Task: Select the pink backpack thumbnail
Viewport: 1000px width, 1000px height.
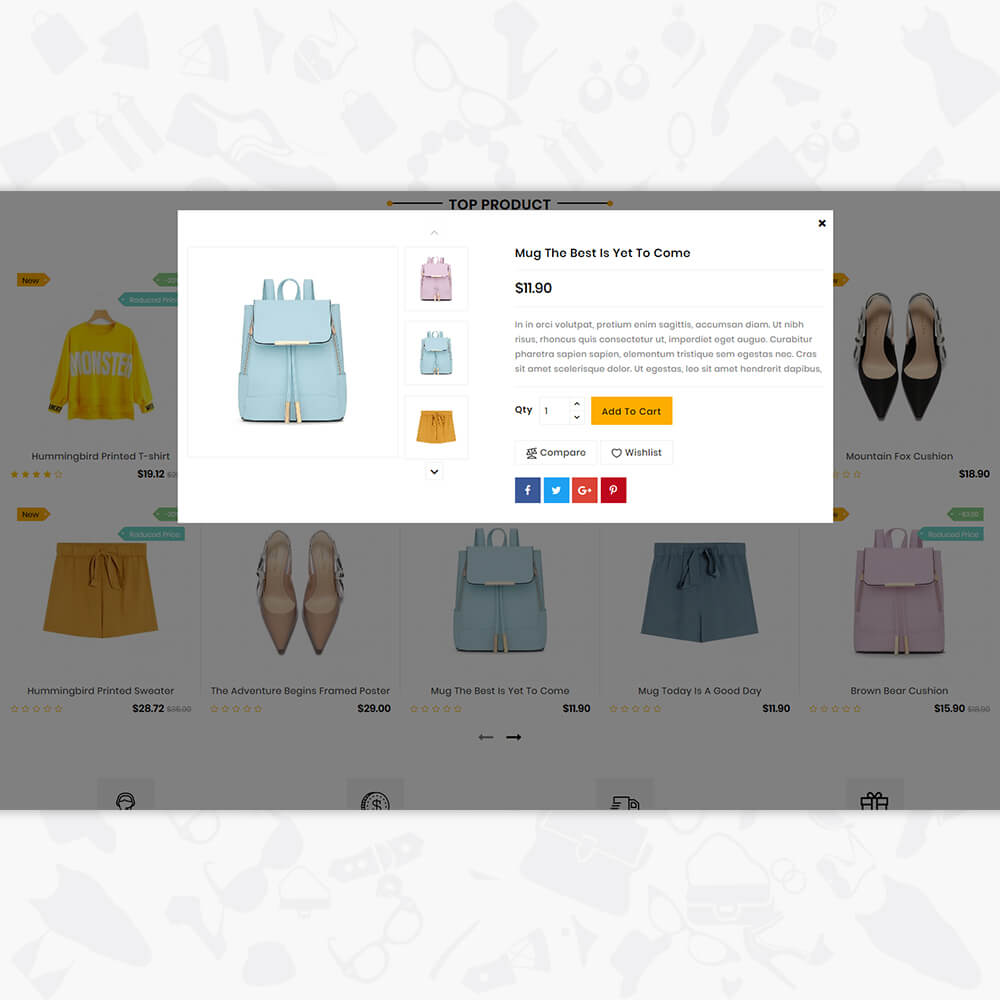Action: tap(436, 279)
